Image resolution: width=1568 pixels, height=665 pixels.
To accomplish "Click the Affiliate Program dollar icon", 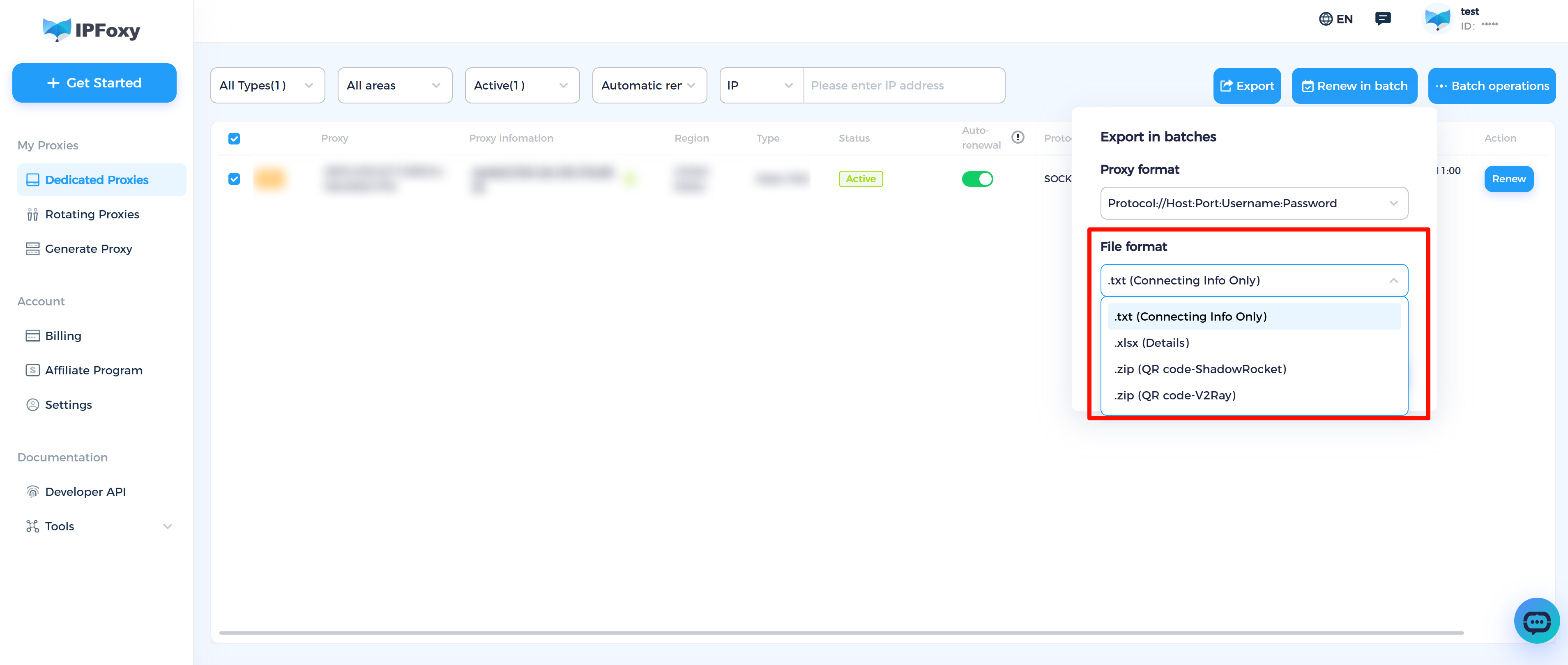I will 32,371.
